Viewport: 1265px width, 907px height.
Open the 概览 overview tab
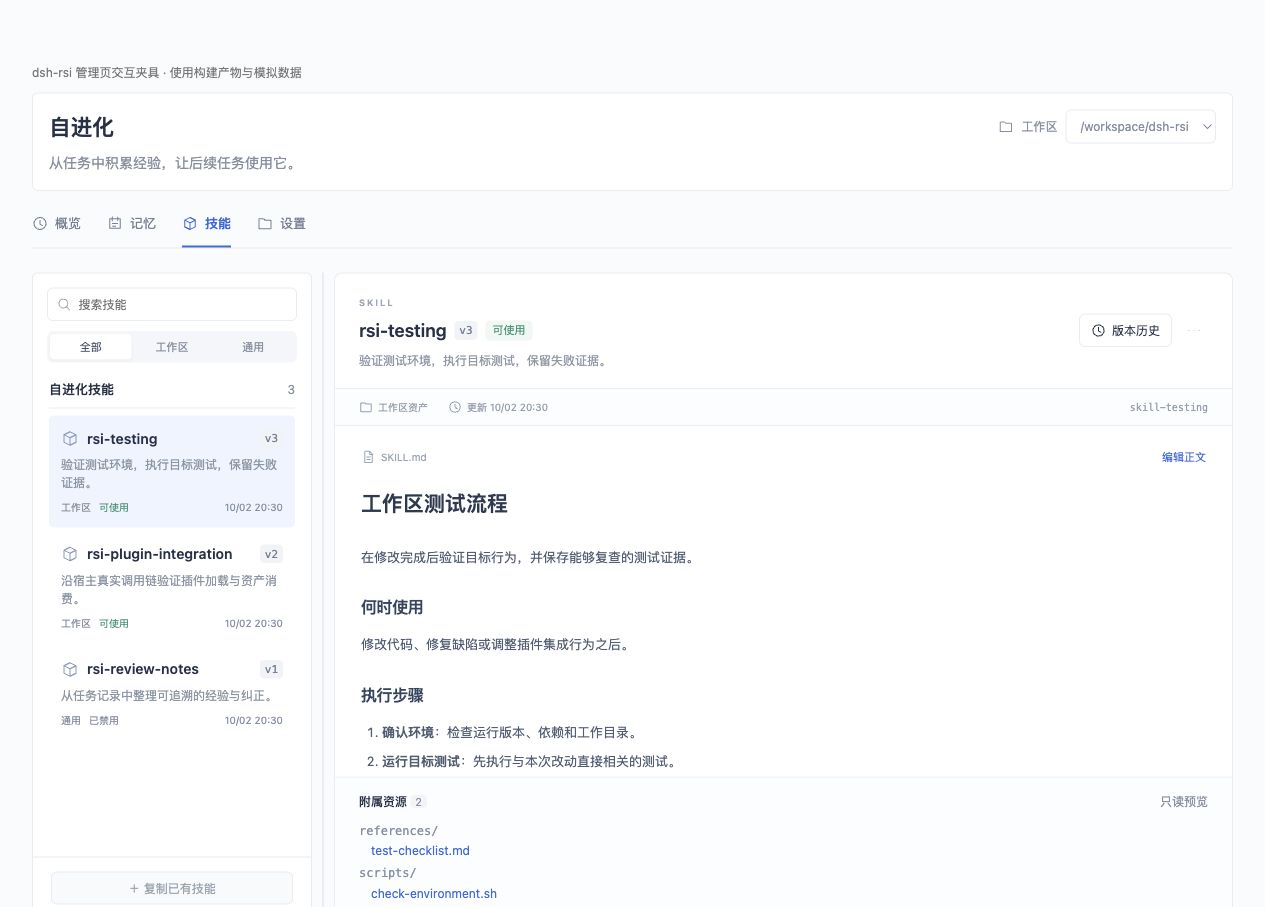tap(57, 224)
